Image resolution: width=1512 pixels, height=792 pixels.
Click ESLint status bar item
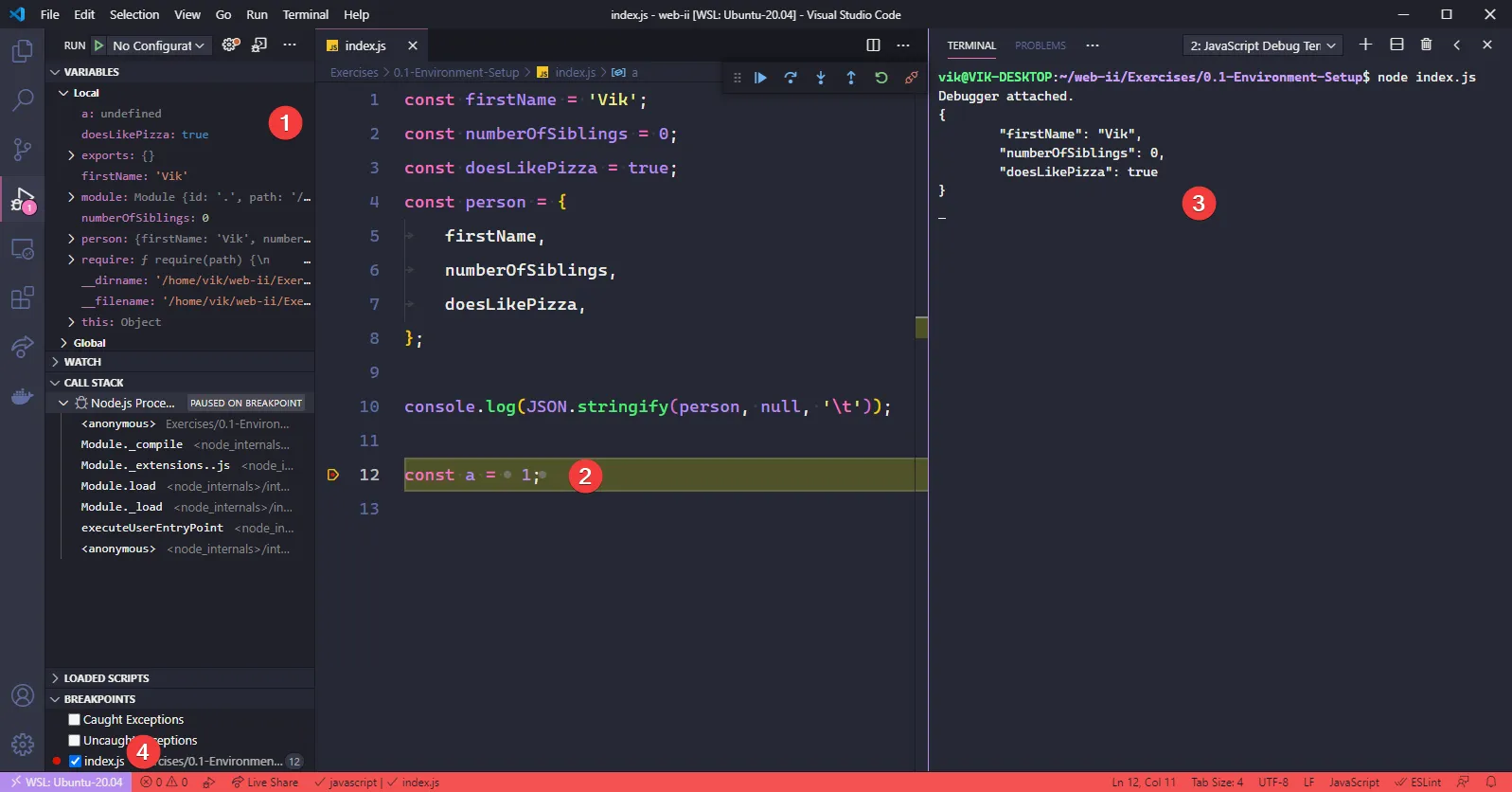point(1417,783)
